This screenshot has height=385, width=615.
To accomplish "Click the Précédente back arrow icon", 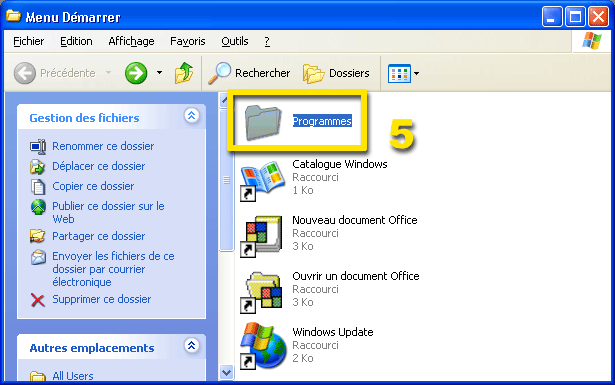I will [x=25, y=73].
